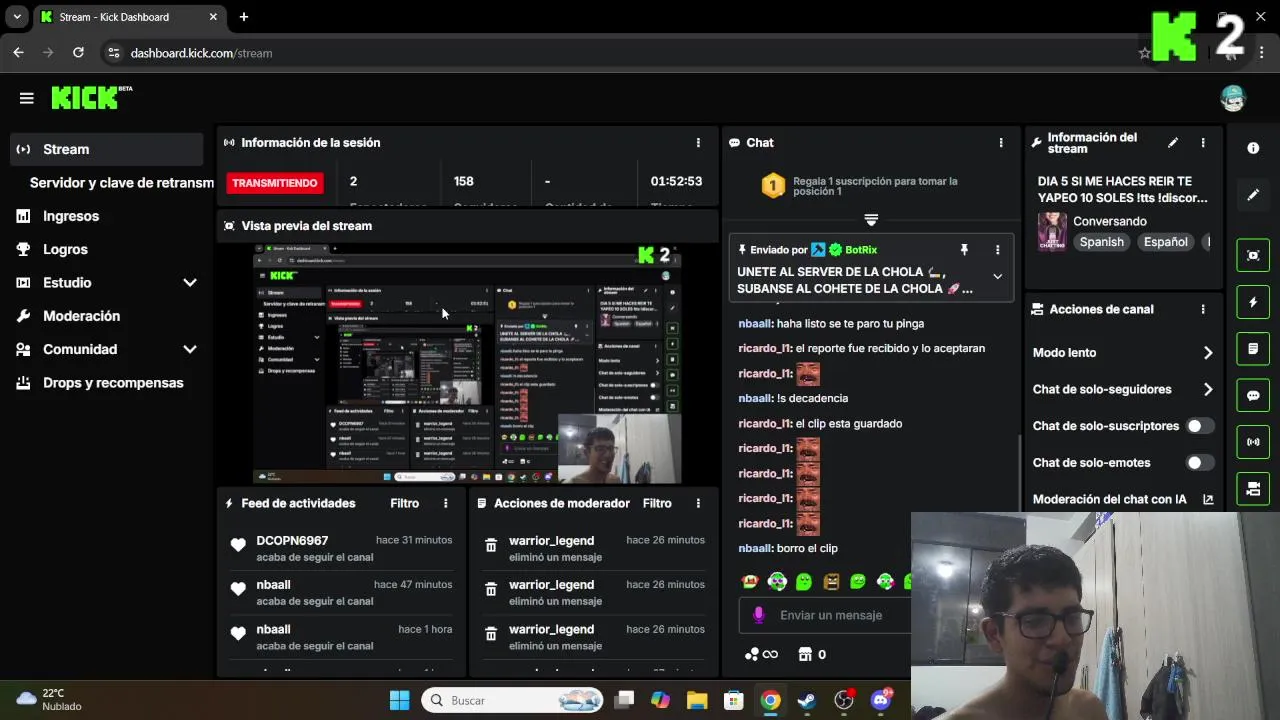Open the hamburger menu next to the Kick logo
This screenshot has width=1280, height=720.
pos(27,98)
